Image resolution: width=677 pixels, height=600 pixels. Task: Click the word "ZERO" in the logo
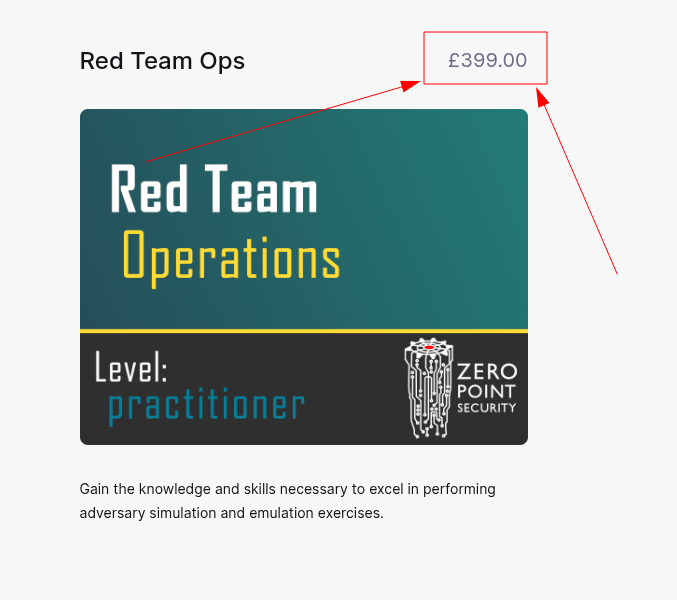pos(487,371)
